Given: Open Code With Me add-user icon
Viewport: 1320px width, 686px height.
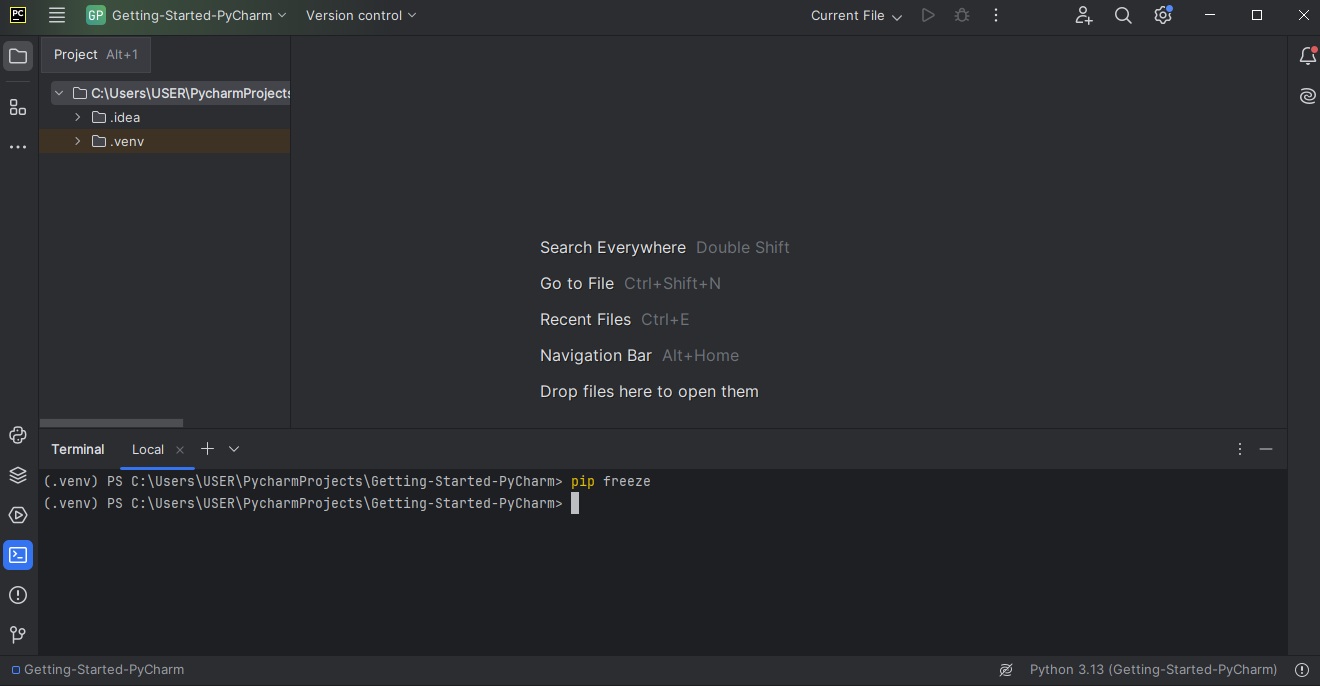Looking at the screenshot, I should (1084, 15).
